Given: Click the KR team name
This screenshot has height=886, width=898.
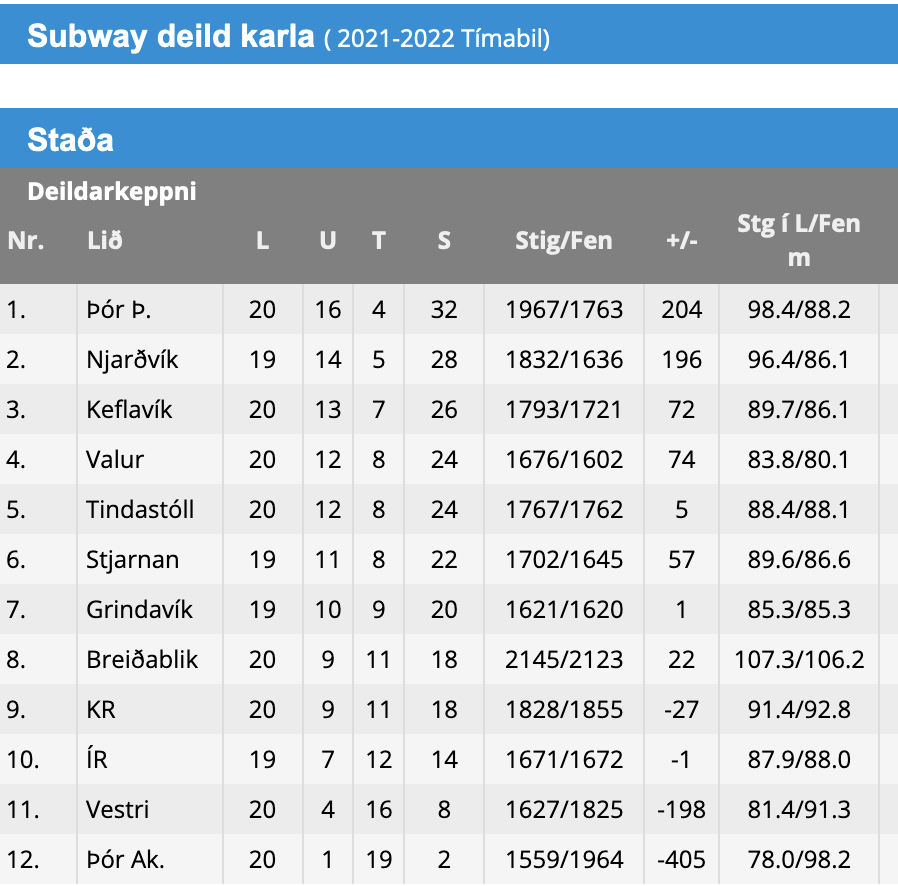Looking at the screenshot, I should click(x=101, y=710).
